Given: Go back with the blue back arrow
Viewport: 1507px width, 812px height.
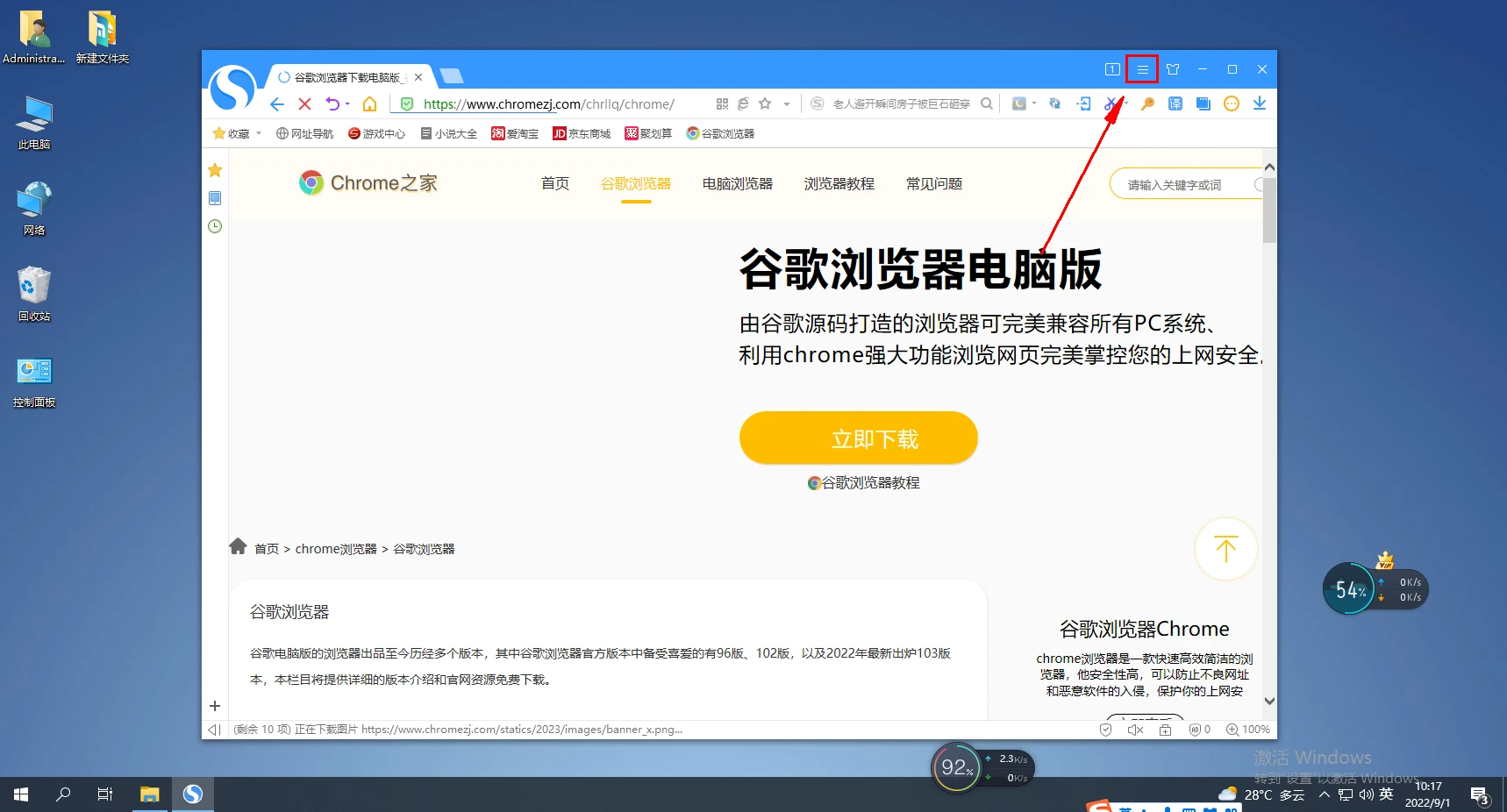Looking at the screenshot, I should pos(277,104).
